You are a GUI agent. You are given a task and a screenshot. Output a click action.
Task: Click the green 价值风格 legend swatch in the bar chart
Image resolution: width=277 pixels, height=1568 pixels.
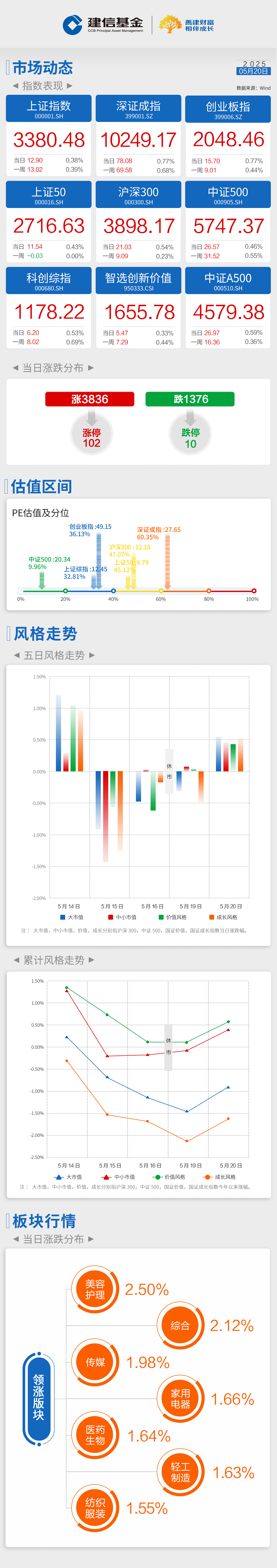[161, 917]
